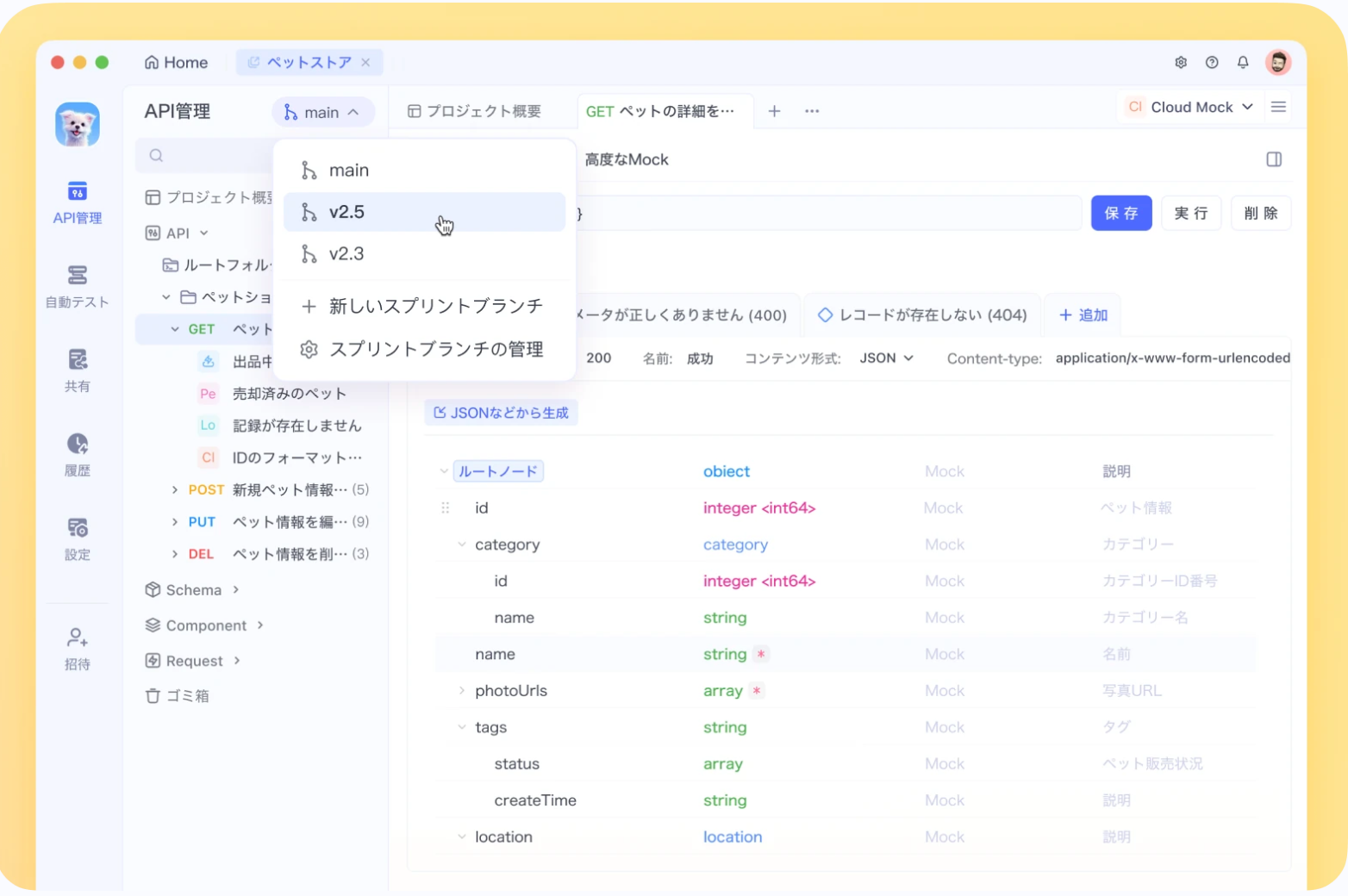Open the 設定 (settings) sidebar icon
1348x896 pixels.
(x=77, y=534)
